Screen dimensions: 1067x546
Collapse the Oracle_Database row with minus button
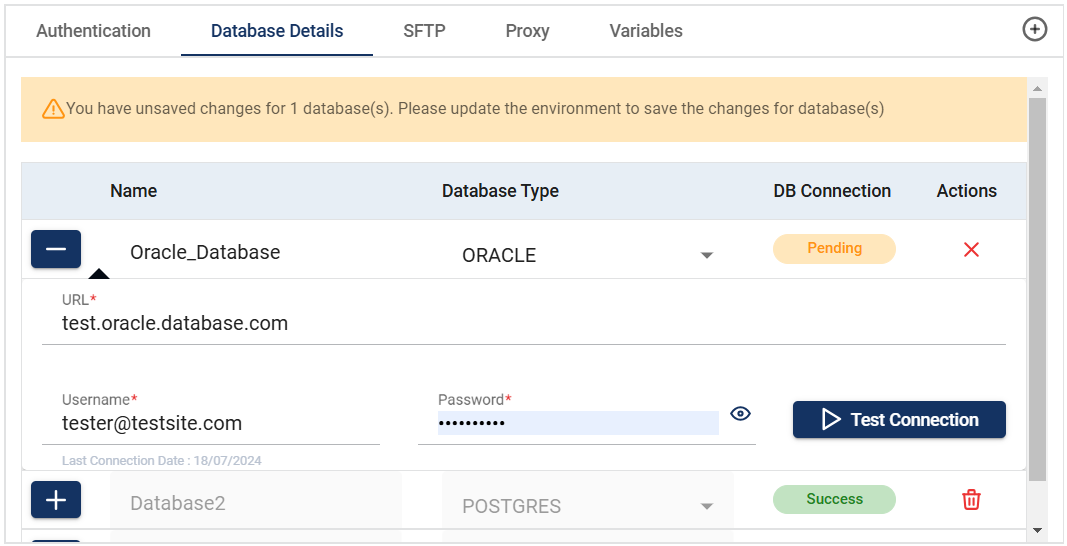[56, 249]
